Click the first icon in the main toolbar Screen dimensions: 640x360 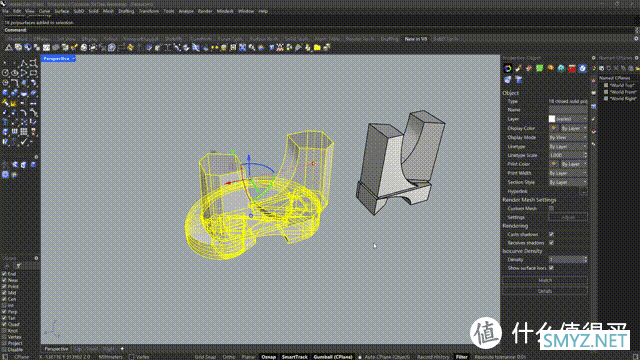tap(9, 48)
